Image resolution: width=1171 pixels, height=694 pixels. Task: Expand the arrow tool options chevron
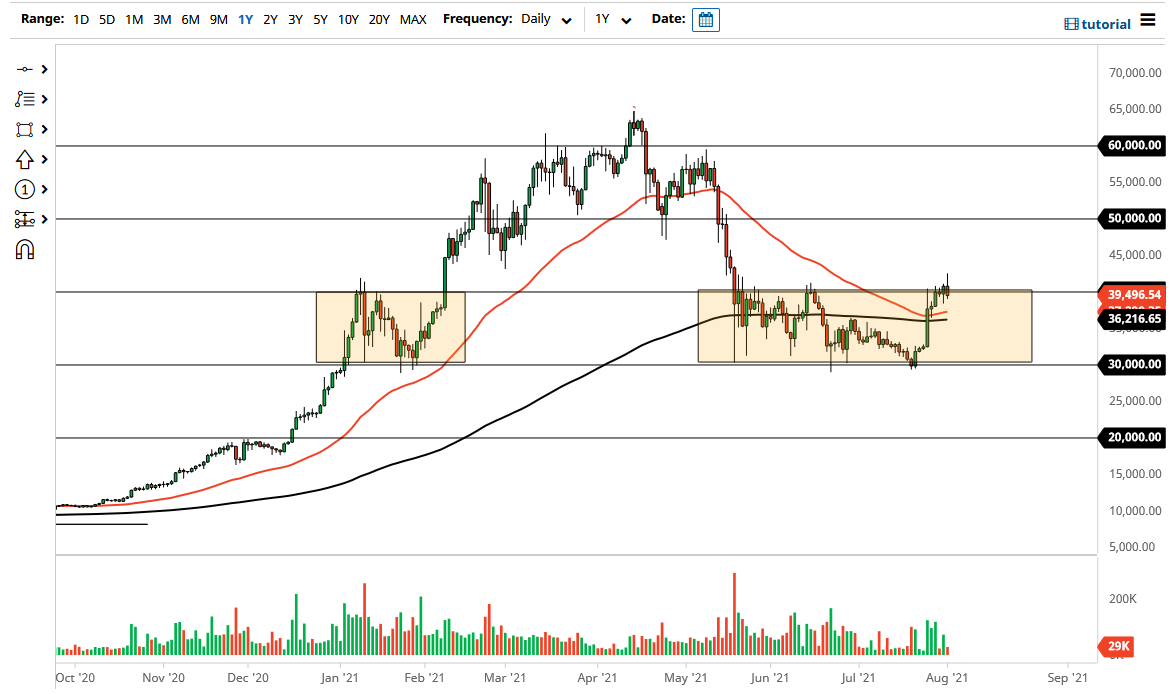tap(45, 160)
